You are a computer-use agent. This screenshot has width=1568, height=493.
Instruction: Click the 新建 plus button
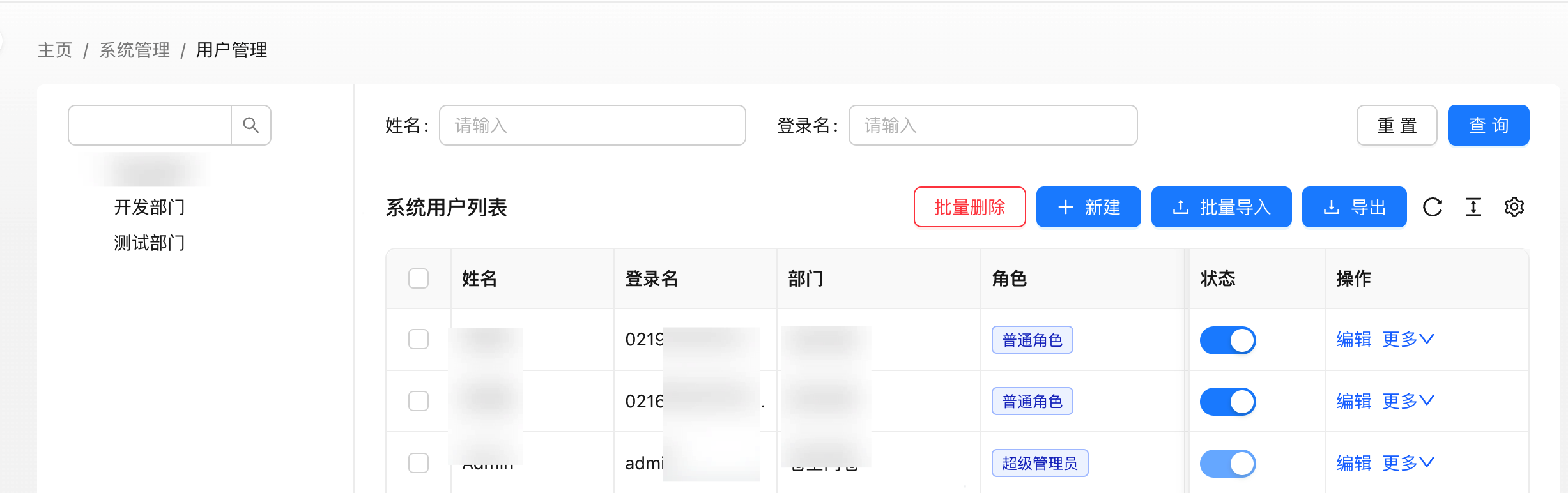[x=1089, y=207]
